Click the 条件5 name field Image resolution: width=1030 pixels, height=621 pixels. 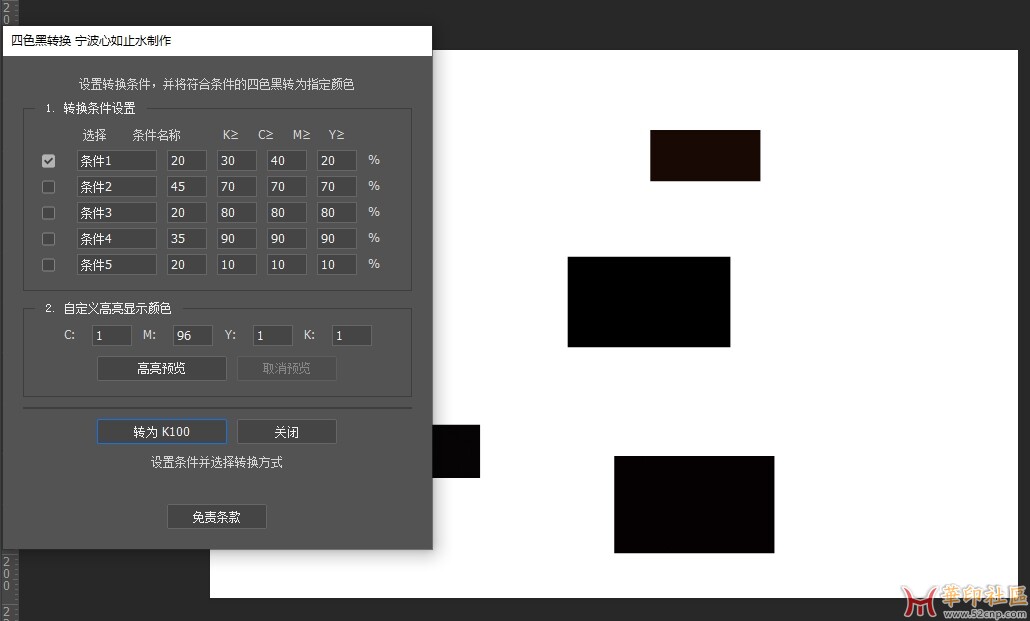[x=117, y=265]
